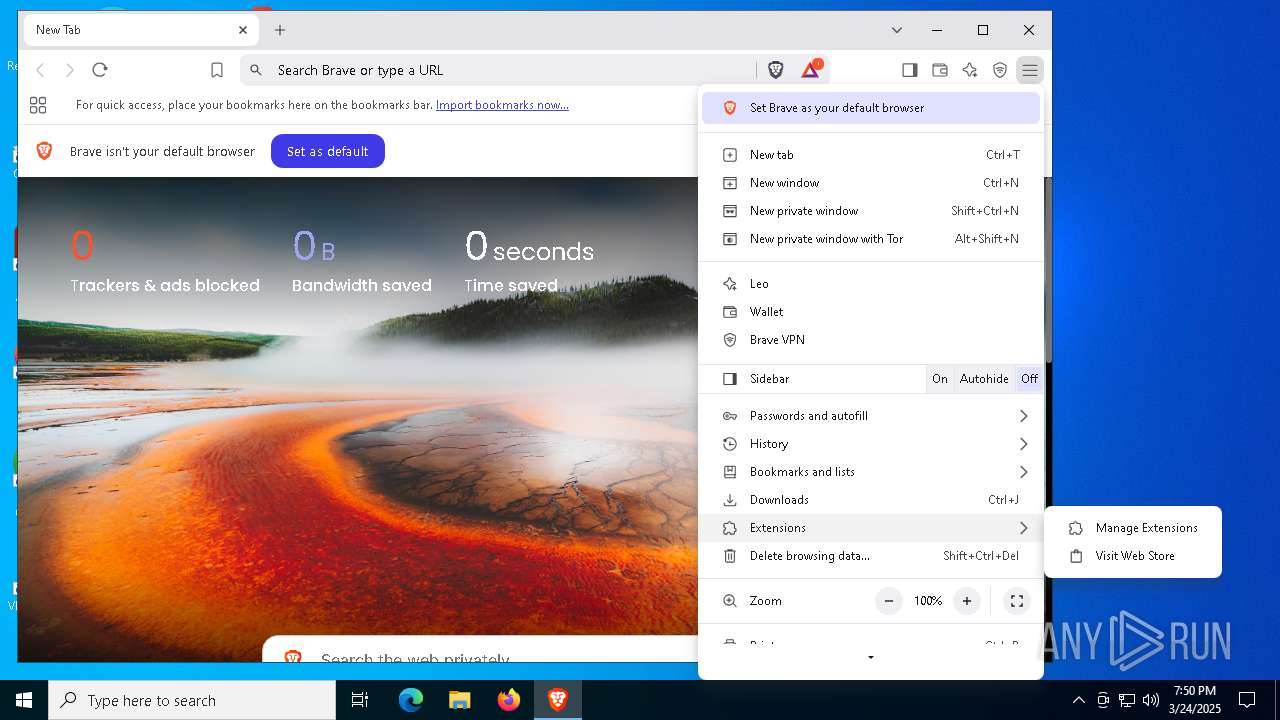
Task: Open Leo AI sparkle toolbar icon
Action: click(969, 70)
